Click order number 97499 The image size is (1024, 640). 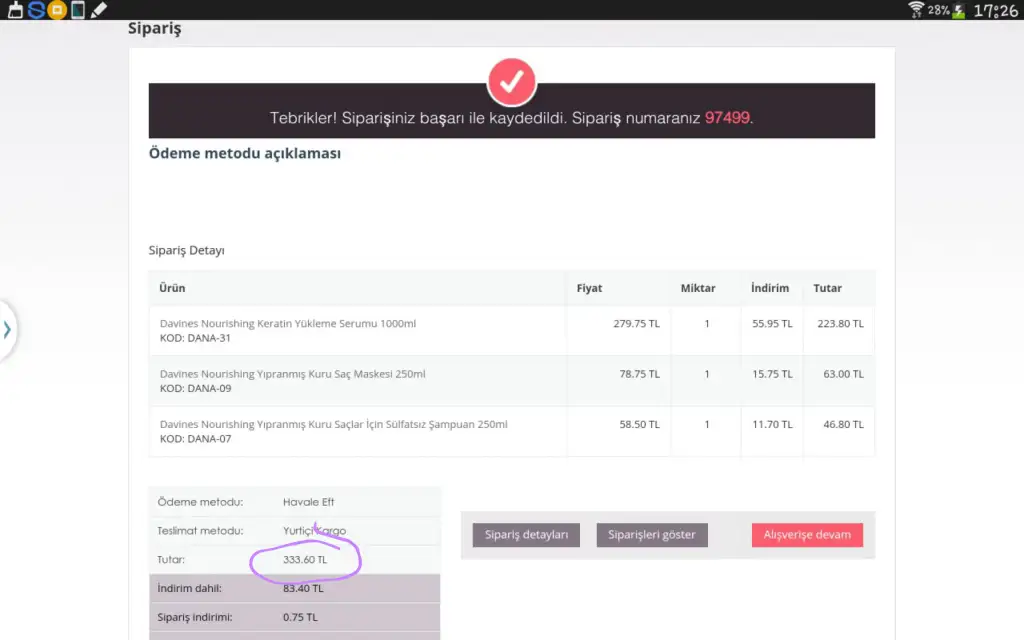point(727,118)
